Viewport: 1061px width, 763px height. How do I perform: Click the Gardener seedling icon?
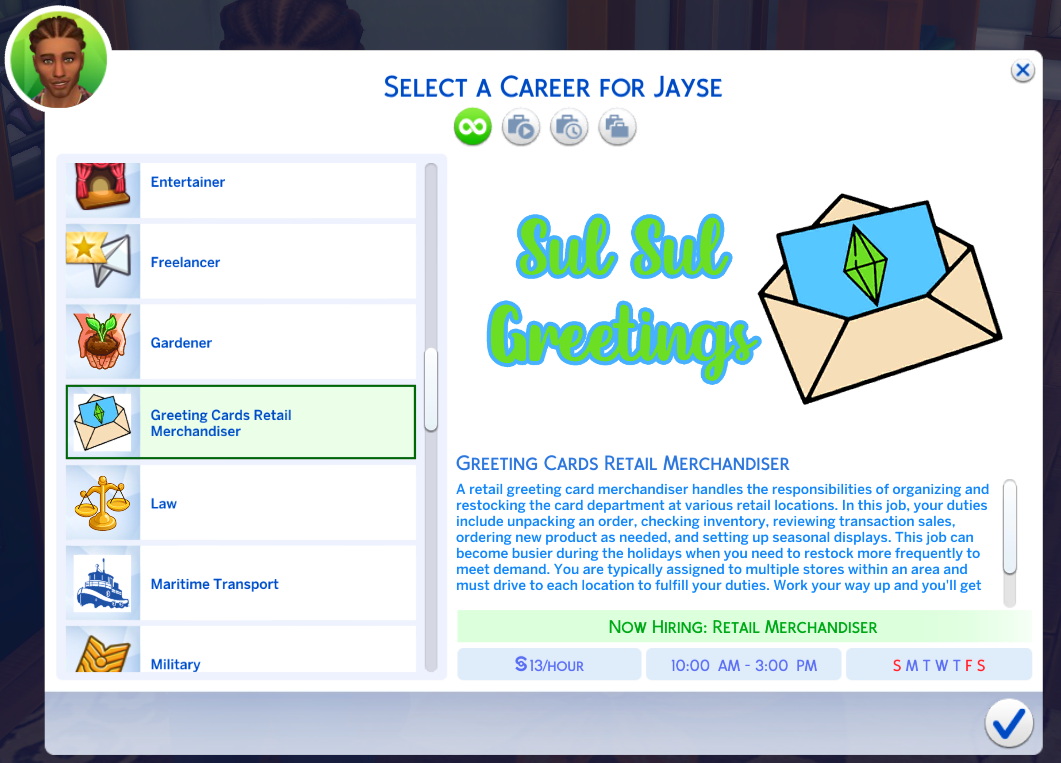102,343
